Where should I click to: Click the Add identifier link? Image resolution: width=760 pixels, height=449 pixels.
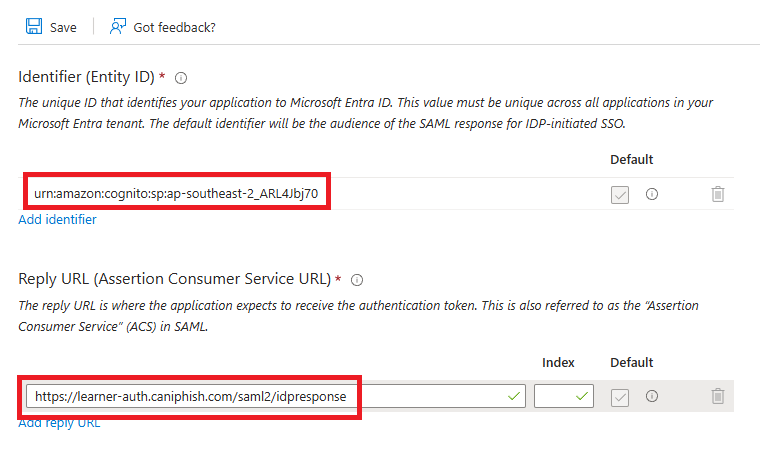tap(57, 219)
